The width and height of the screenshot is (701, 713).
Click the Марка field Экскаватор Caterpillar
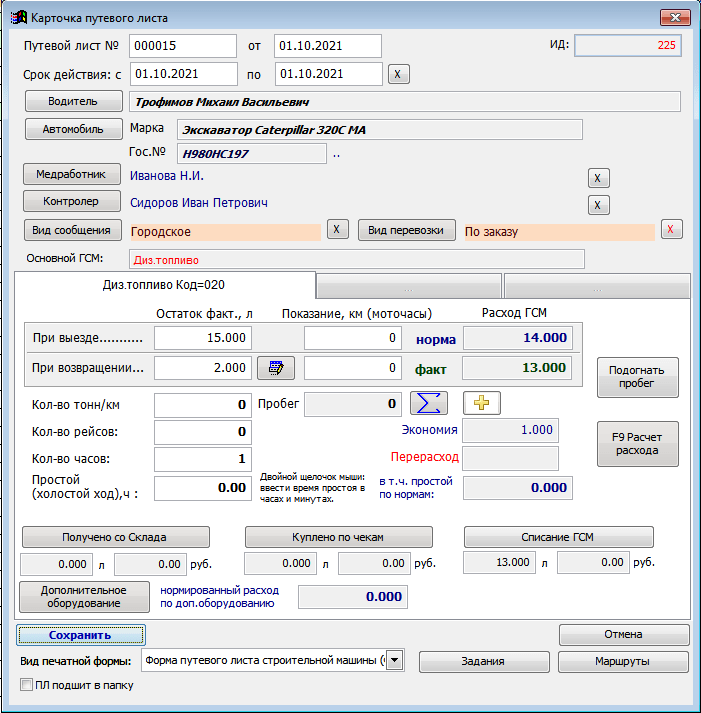pos(380,130)
